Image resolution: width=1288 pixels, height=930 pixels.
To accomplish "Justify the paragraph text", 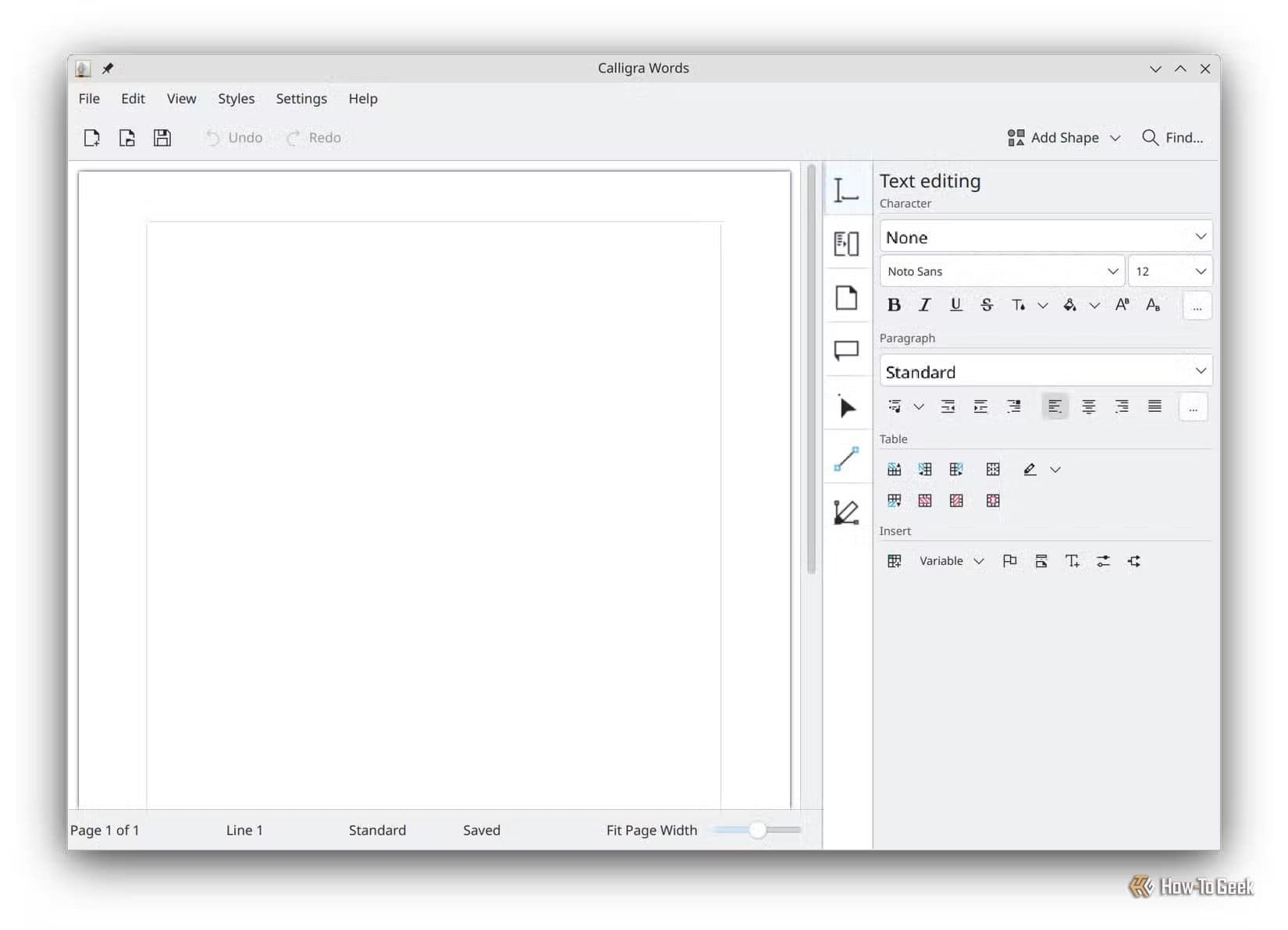I will click(1155, 406).
